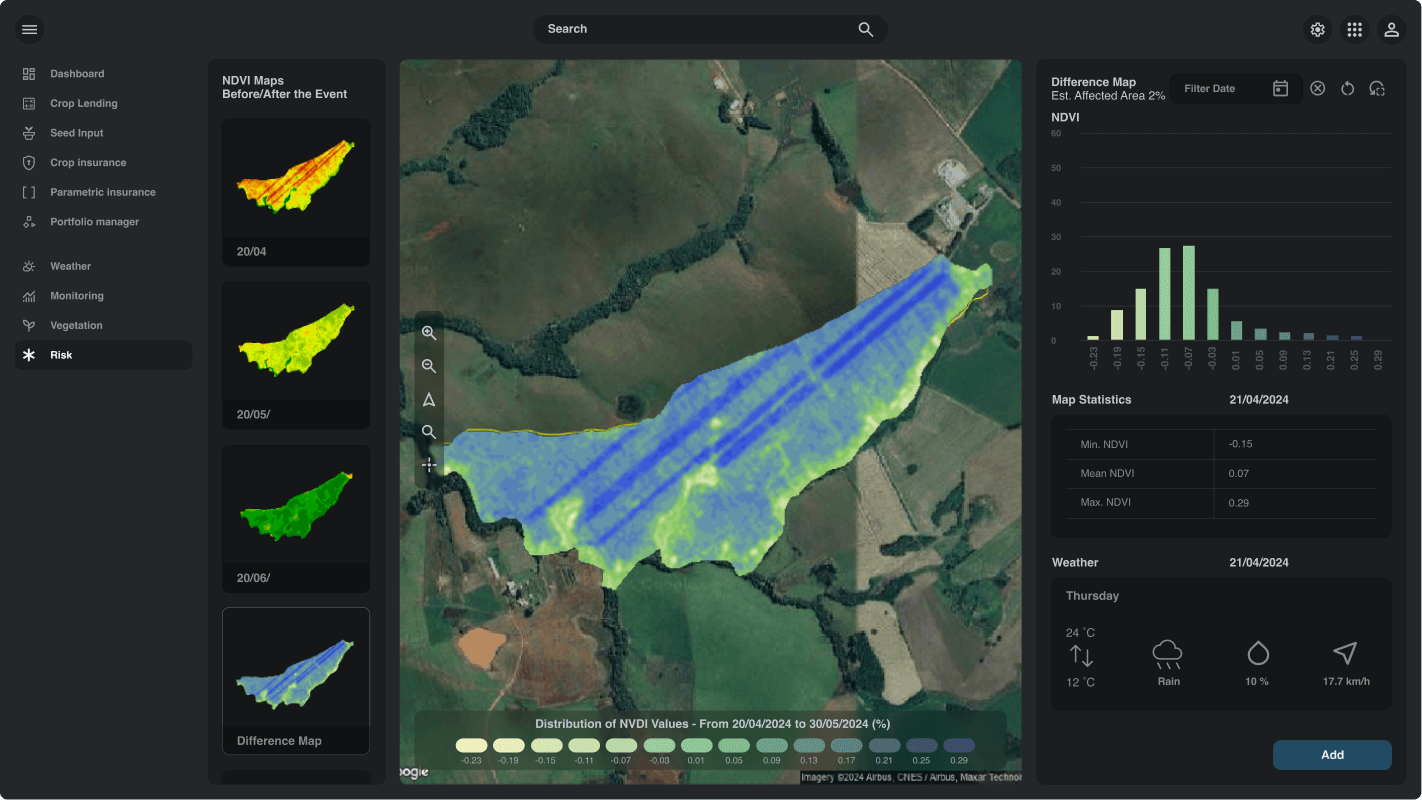1422x800 pixels.
Task: Open the calendar icon beside Filter Date
Action: 1280,88
